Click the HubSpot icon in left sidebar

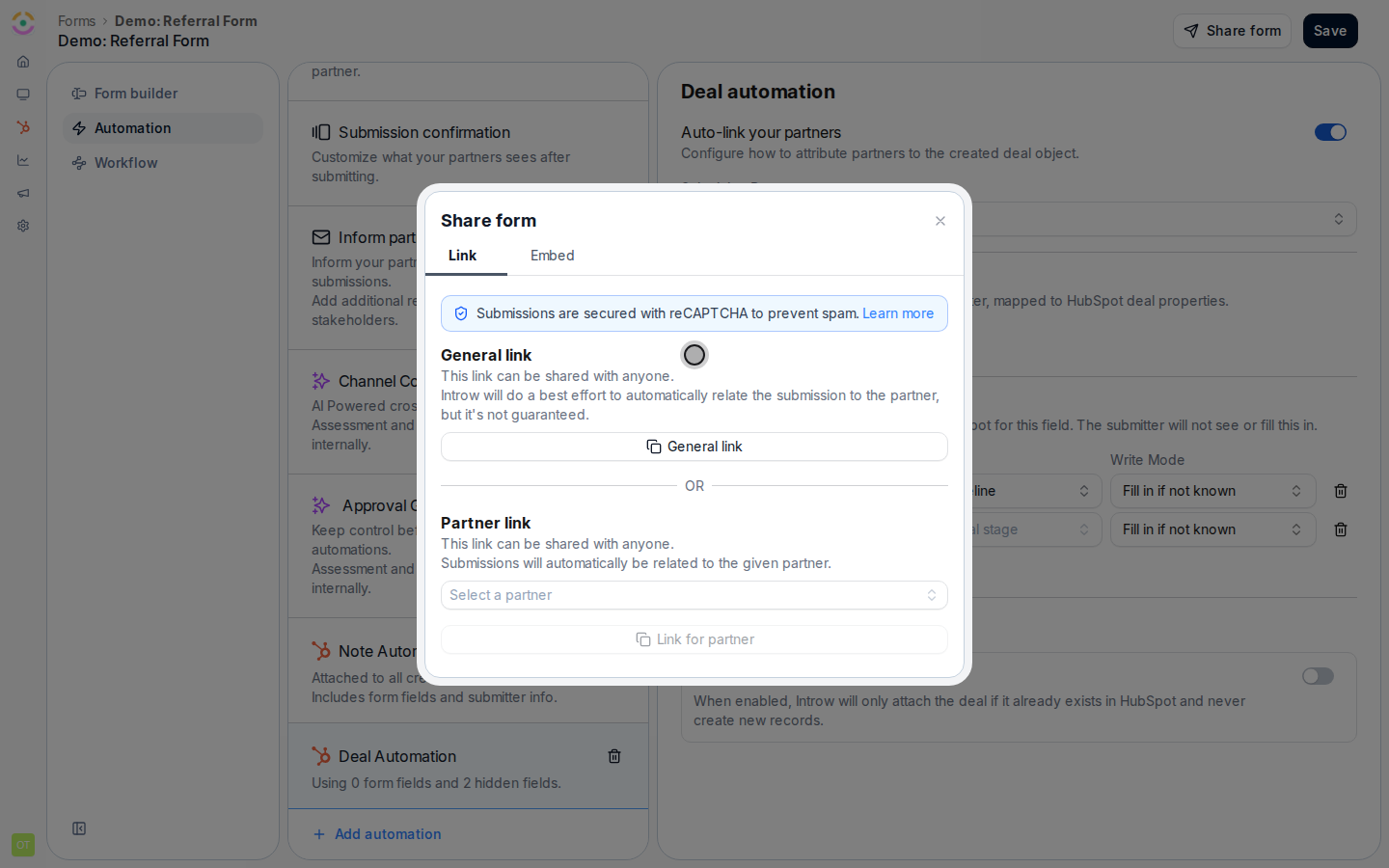23,127
